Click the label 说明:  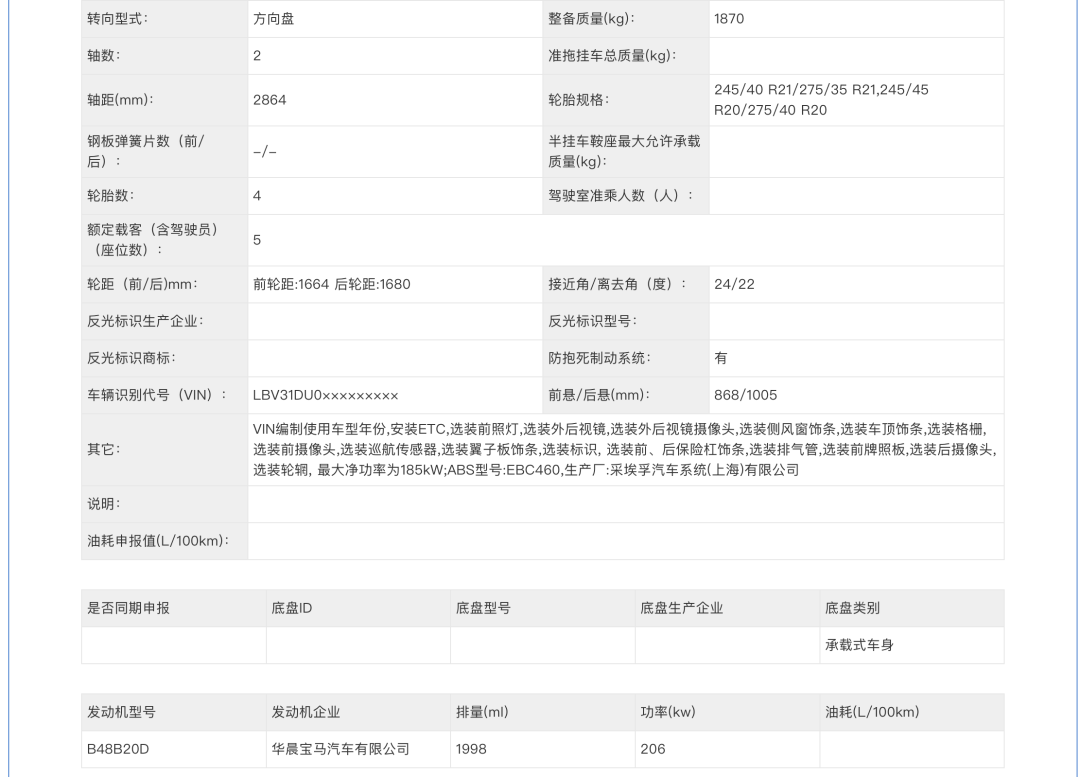104,504
